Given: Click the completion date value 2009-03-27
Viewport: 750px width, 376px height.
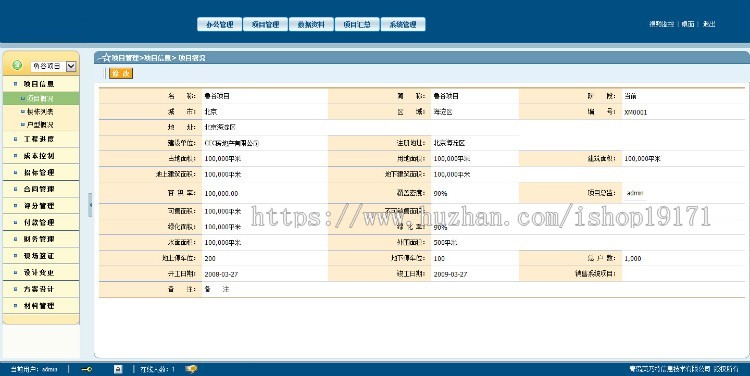Looking at the screenshot, I should coord(450,275).
